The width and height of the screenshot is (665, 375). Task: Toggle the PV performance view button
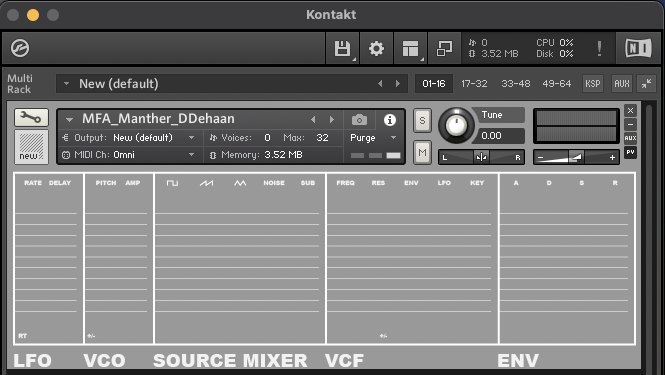tap(630, 152)
